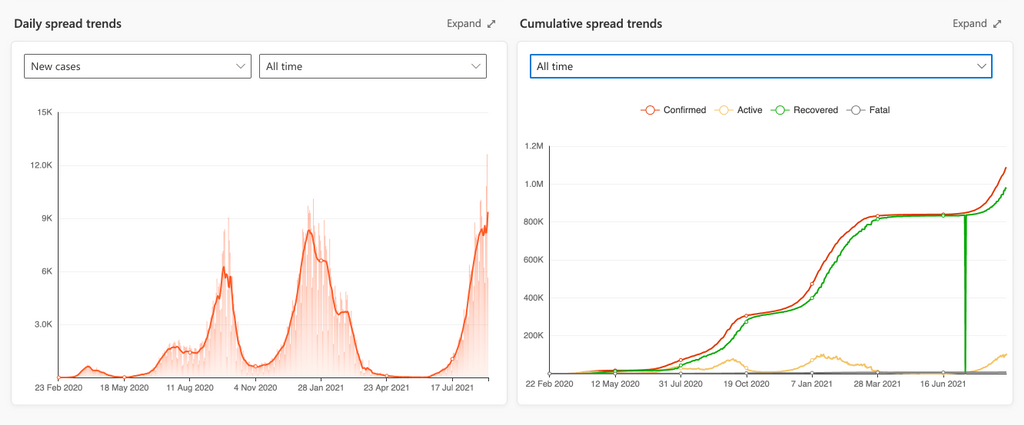Image resolution: width=1024 pixels, height=425 pixels.
Task: Open the daily chart All time dropdown
Action: 372,66
